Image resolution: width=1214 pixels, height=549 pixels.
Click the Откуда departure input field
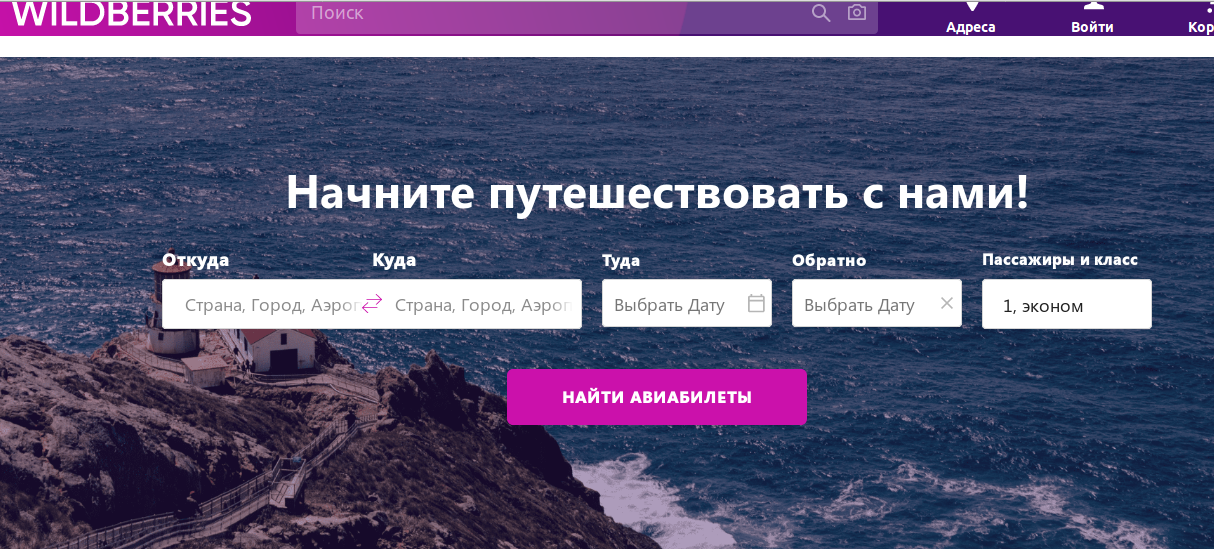(262, 304)
